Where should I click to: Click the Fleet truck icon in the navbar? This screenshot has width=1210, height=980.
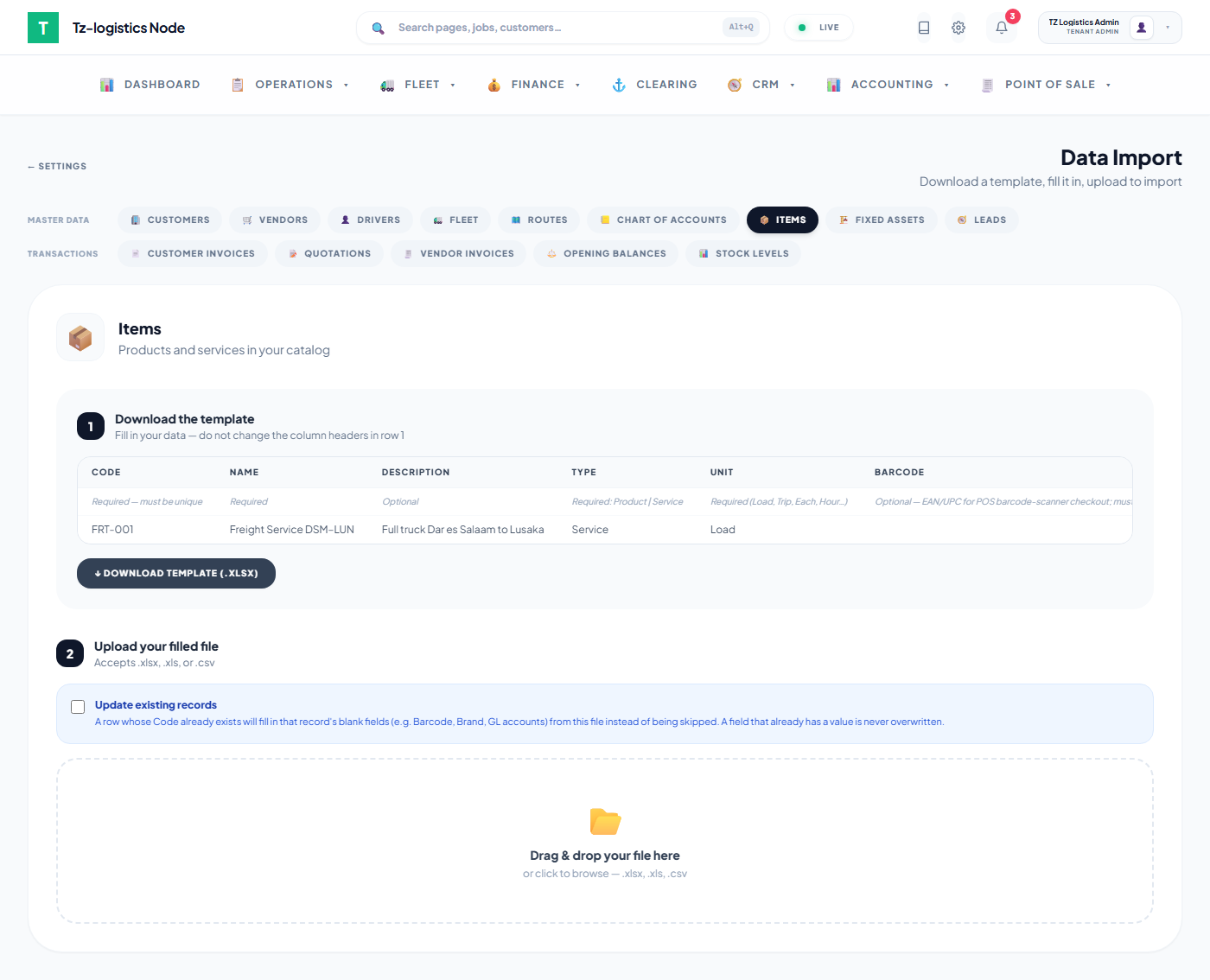tap(387, 85)
